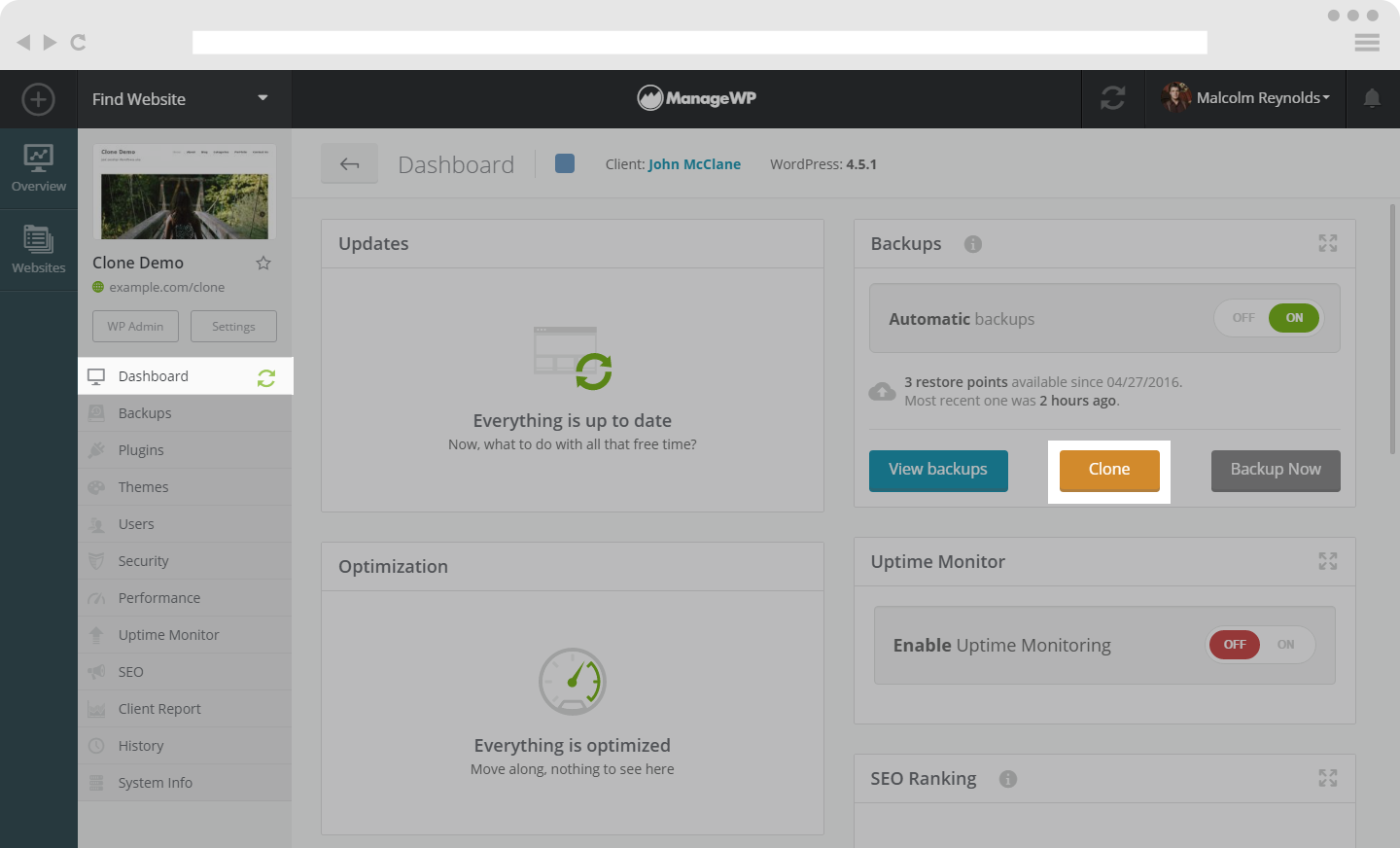Open History in the site menu
The height and width of the screenshot is (848, 1400).
[185, 746]
